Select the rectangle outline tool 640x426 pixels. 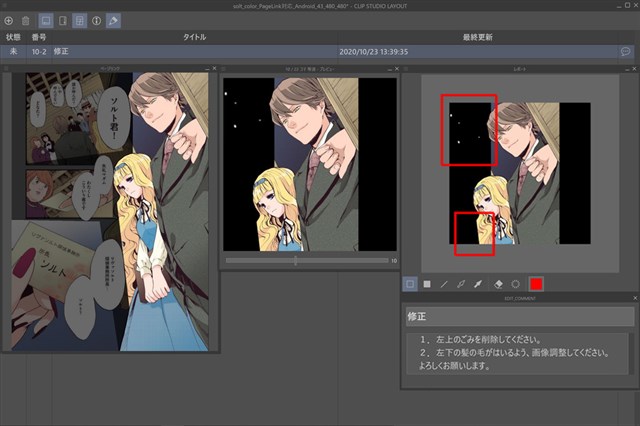[x=410, y=284]
